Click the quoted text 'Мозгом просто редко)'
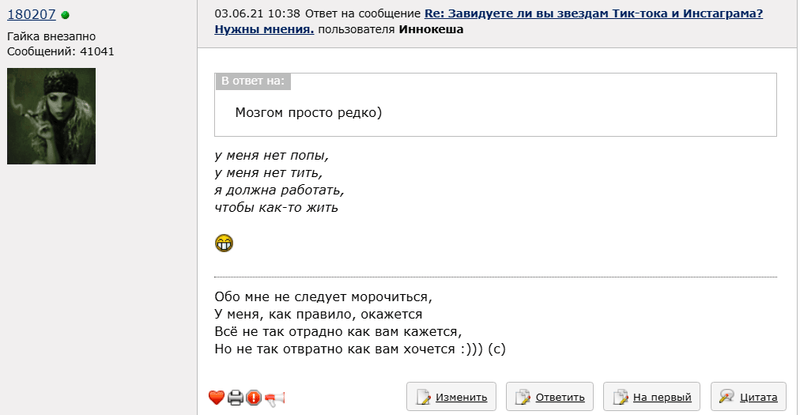This screenshot has width=800, height=415. click(x=309, y=113)
